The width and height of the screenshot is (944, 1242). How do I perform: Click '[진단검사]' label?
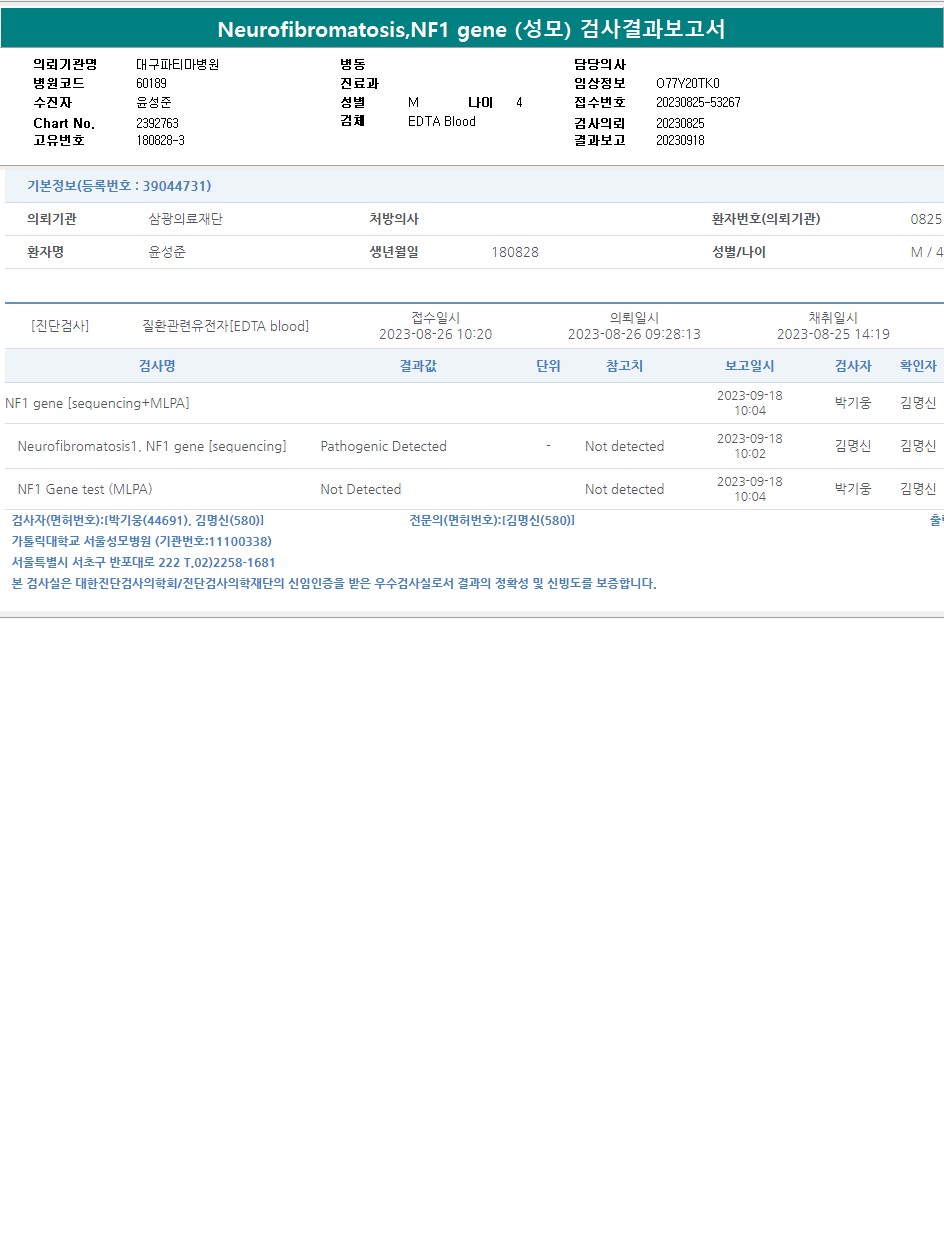click(60, 326)
